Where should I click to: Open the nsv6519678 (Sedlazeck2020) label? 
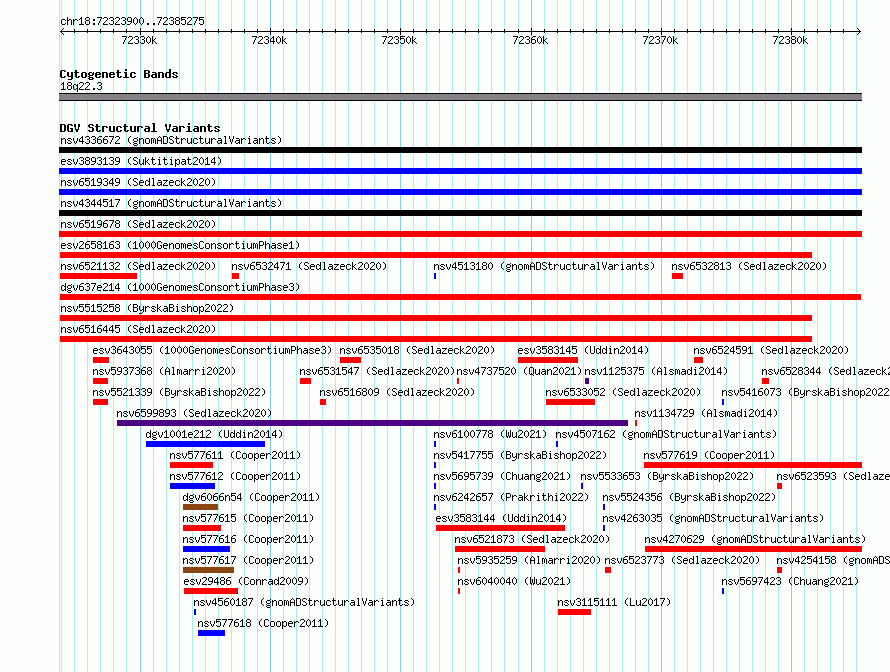point(138,224)
